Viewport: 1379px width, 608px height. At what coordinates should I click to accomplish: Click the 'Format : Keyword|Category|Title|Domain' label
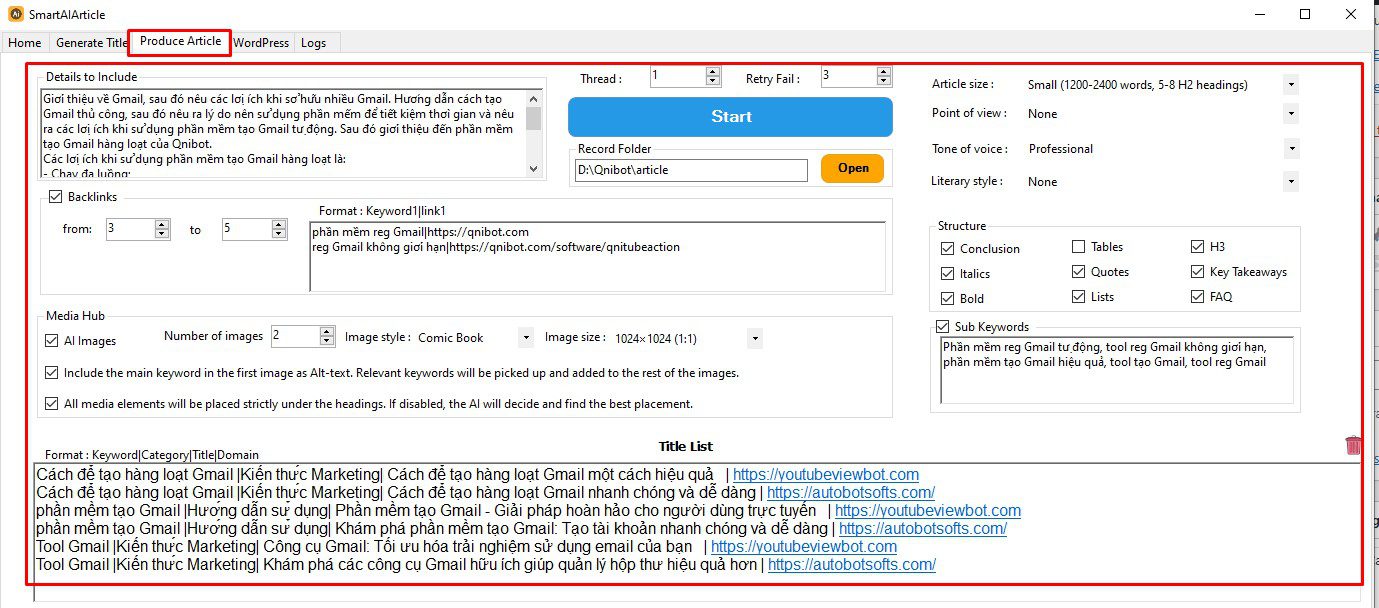point(152,455)
